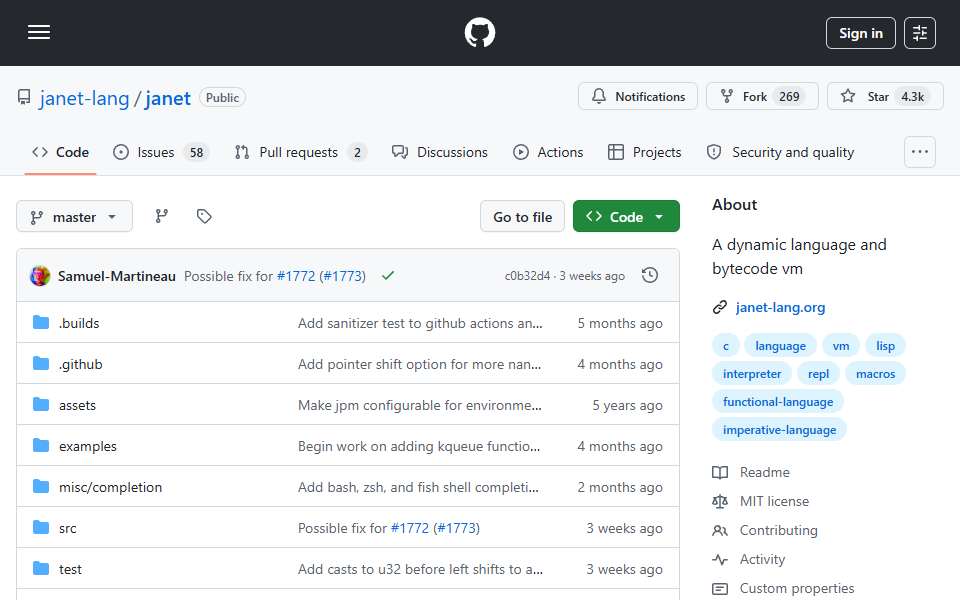Select the 'functional-language' topic tag
The image size is (960, 600).
pos(778,402)
